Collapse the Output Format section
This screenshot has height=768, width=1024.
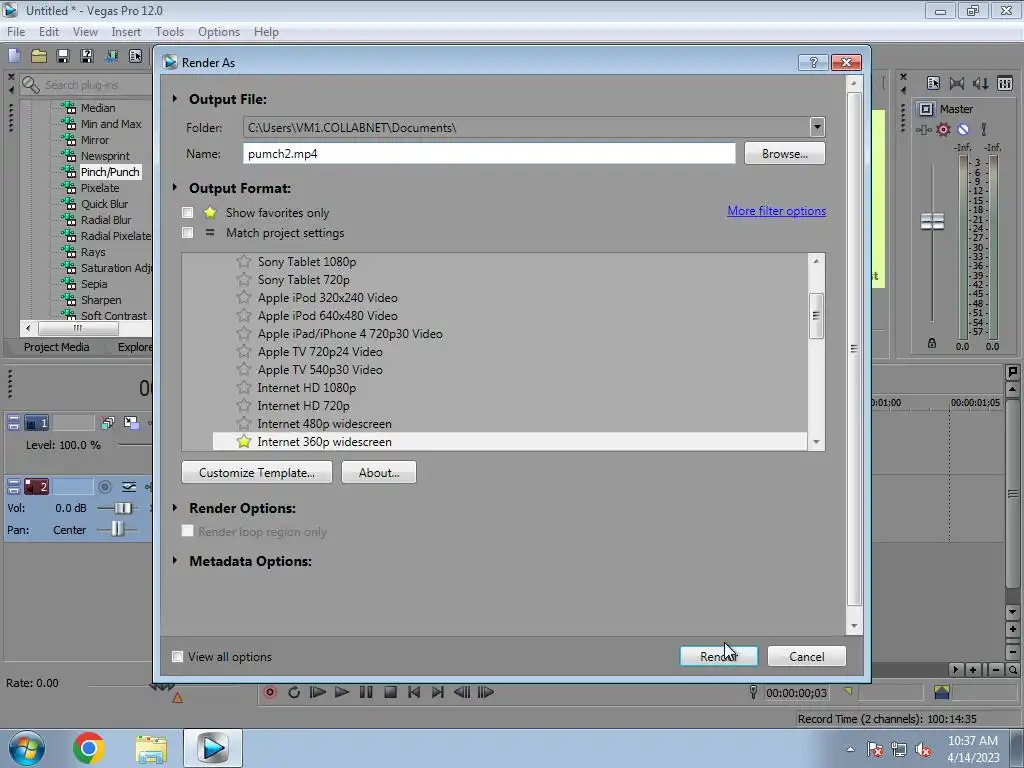click(x=175, y=187)
